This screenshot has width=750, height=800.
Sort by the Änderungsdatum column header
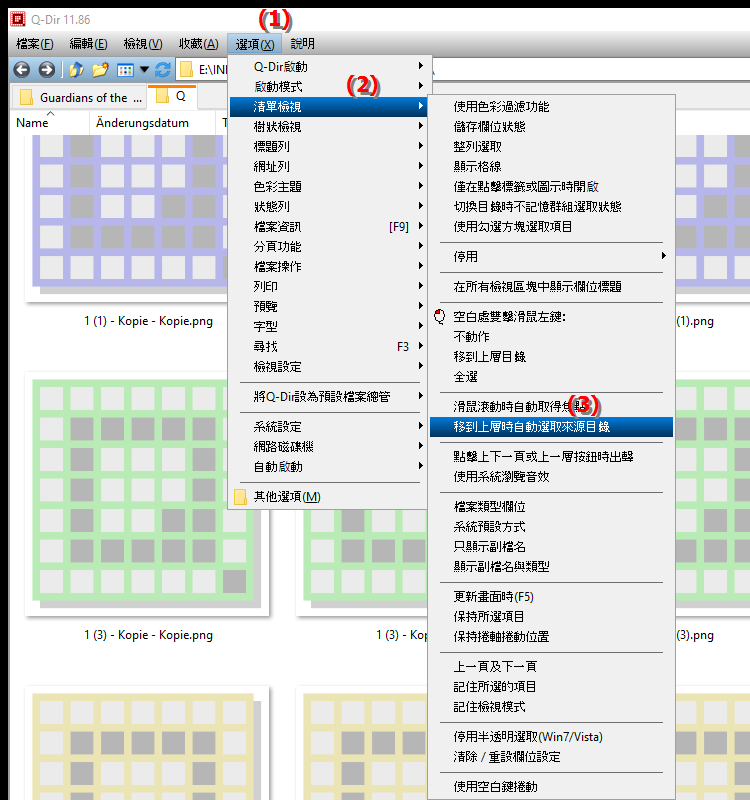pos(152,123)
